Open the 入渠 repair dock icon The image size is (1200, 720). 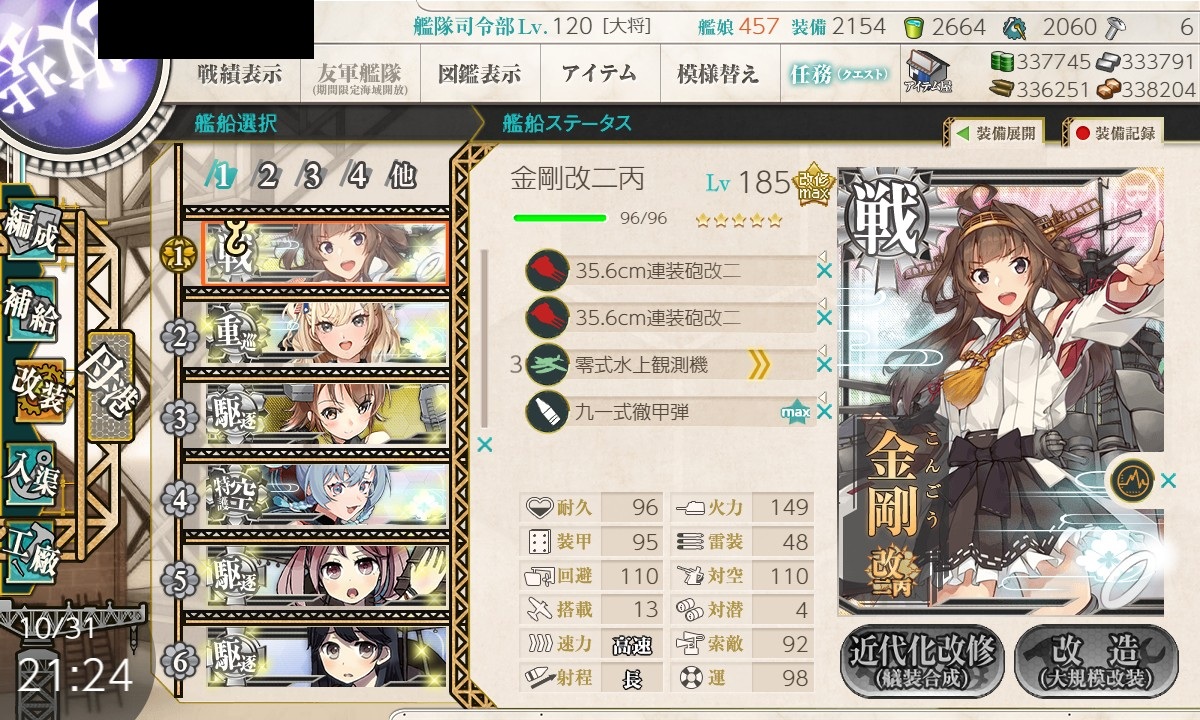click(32, 471)
